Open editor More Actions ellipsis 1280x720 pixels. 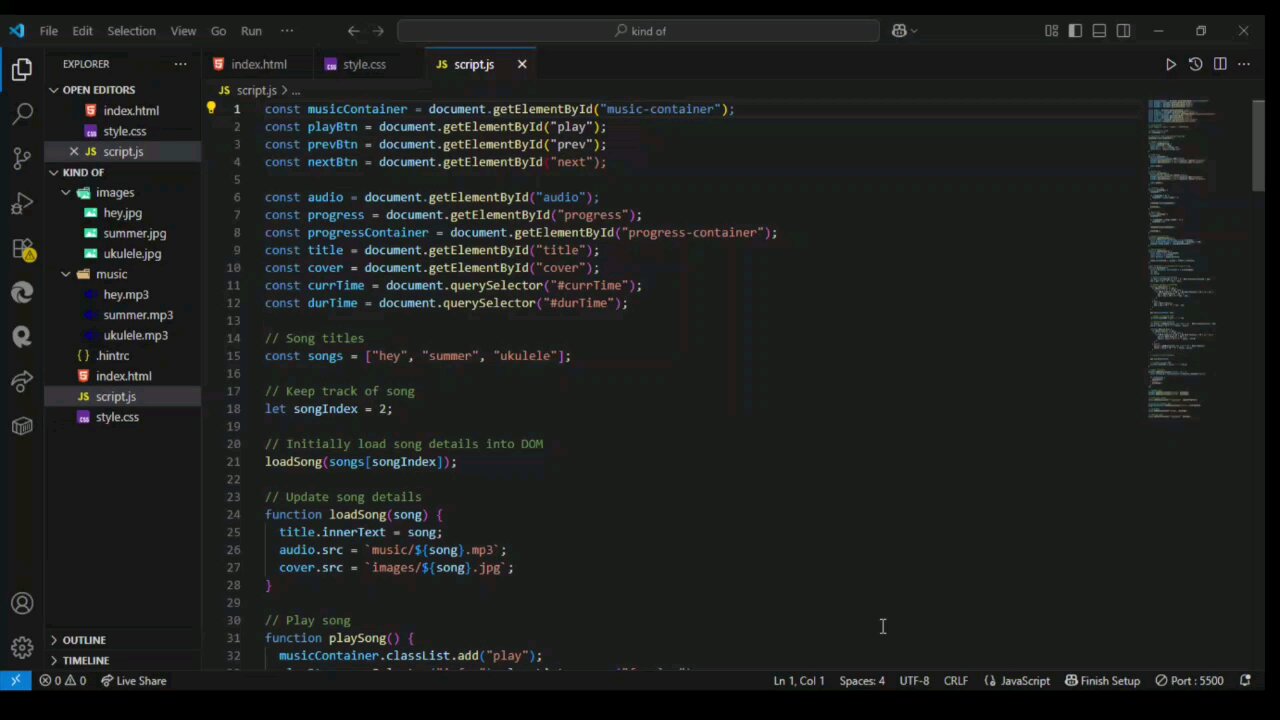[x=1244, y=64]
